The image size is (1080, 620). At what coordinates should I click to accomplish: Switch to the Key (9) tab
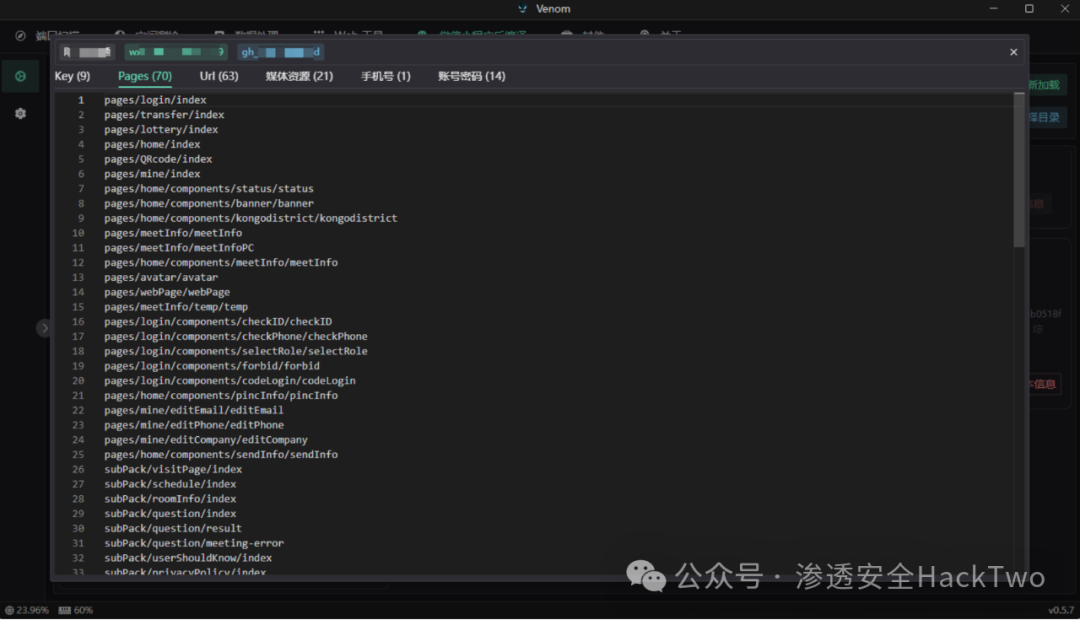72,76
